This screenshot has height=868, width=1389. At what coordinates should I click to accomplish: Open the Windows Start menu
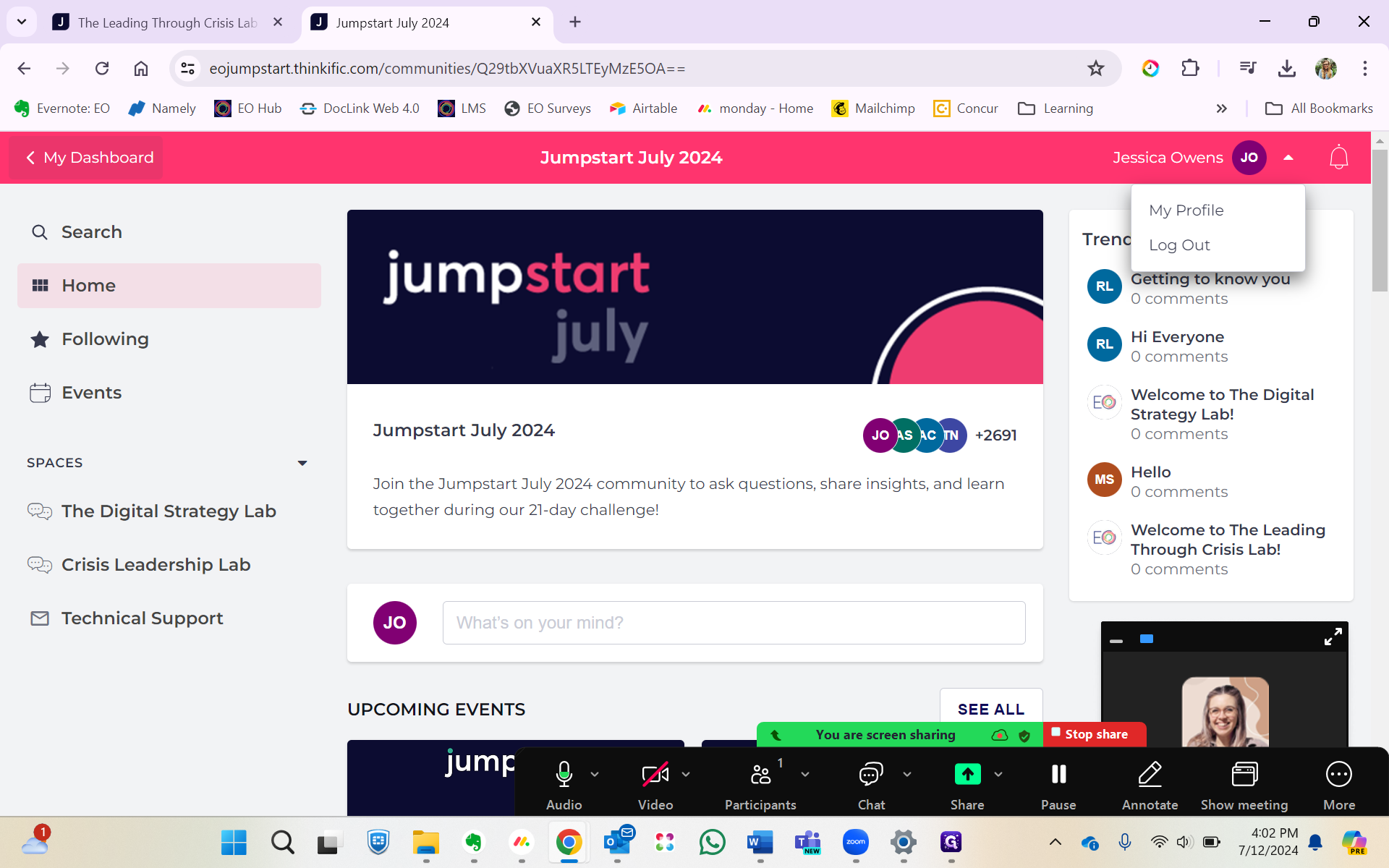(x=234, y=842)
